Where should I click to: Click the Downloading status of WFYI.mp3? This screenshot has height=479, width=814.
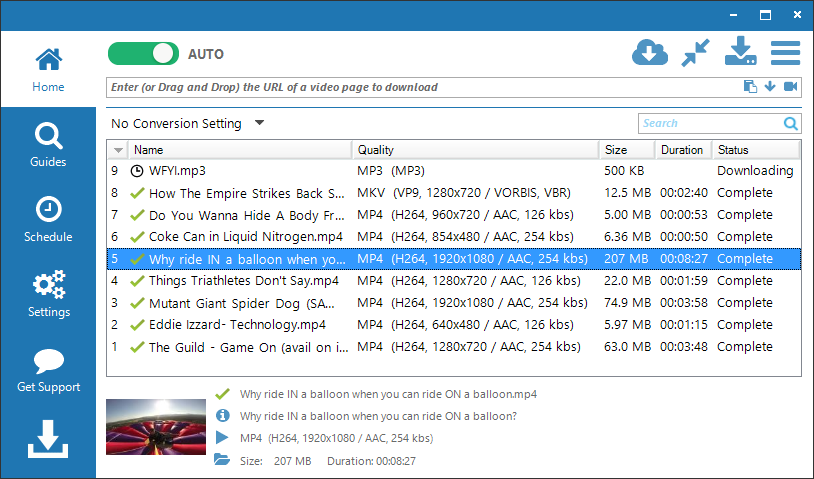[755, 171]
